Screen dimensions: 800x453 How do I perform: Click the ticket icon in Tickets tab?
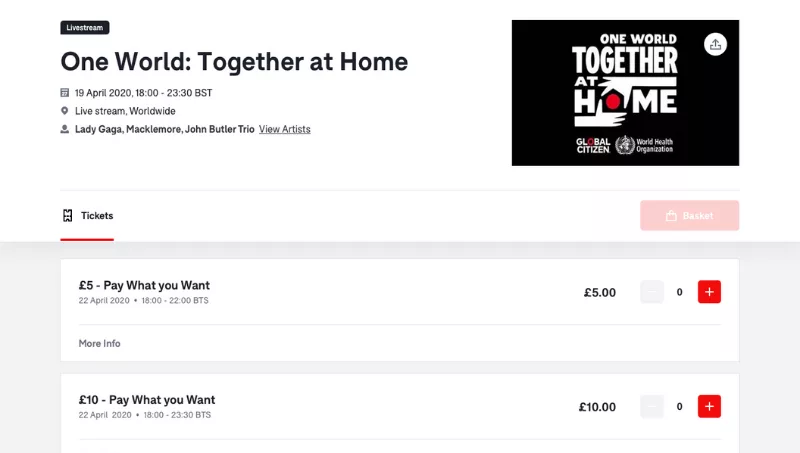tap(68, 215)
